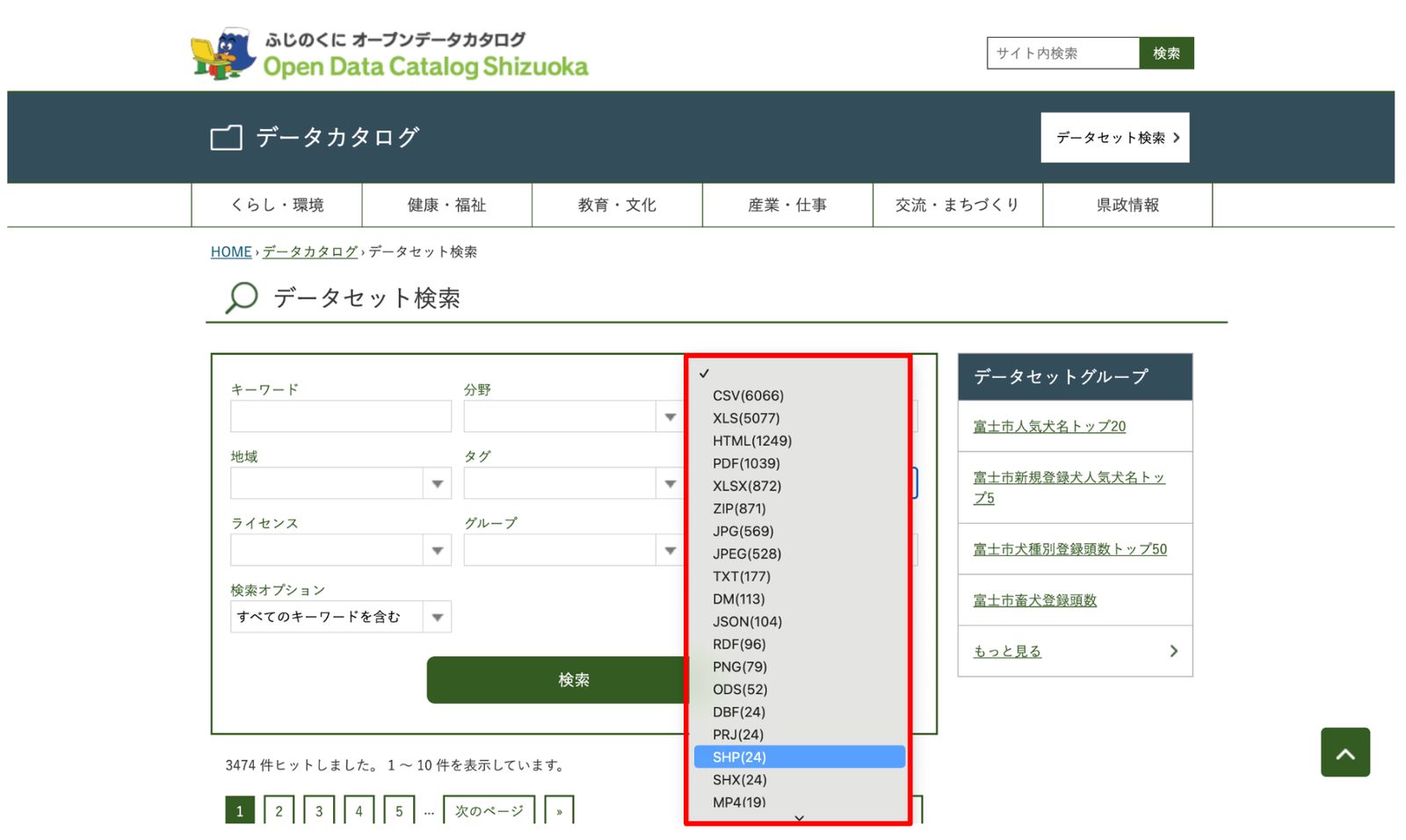Click the 次のページ pagination button
Screen dimensions: 1406x840
click(489, 810)
